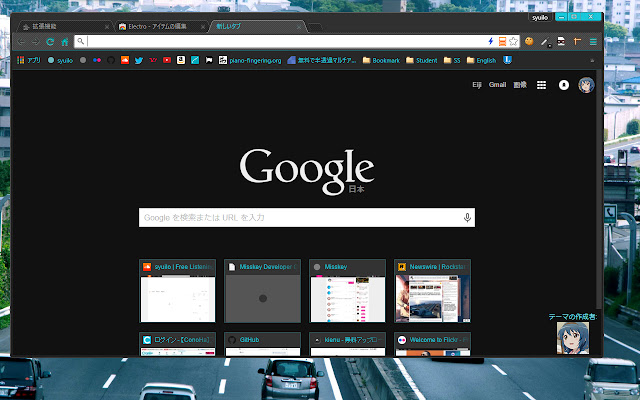Open the GitHub octocat bookmark icon
640x400 pixels.
coord(111,60)
